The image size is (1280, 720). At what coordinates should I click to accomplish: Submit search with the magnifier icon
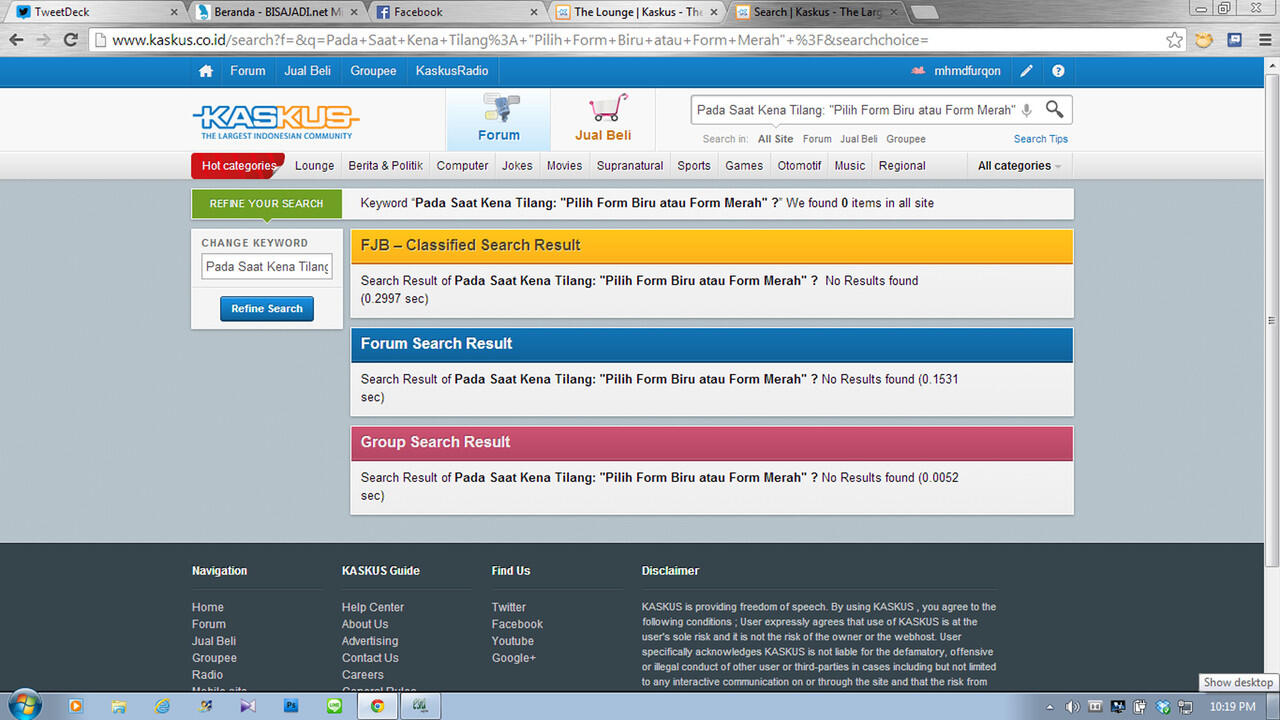click(x=1055, y=109)
